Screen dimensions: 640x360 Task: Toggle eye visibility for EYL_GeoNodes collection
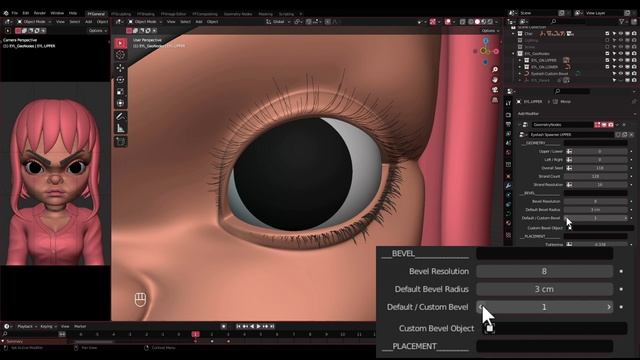click(621, 53)
